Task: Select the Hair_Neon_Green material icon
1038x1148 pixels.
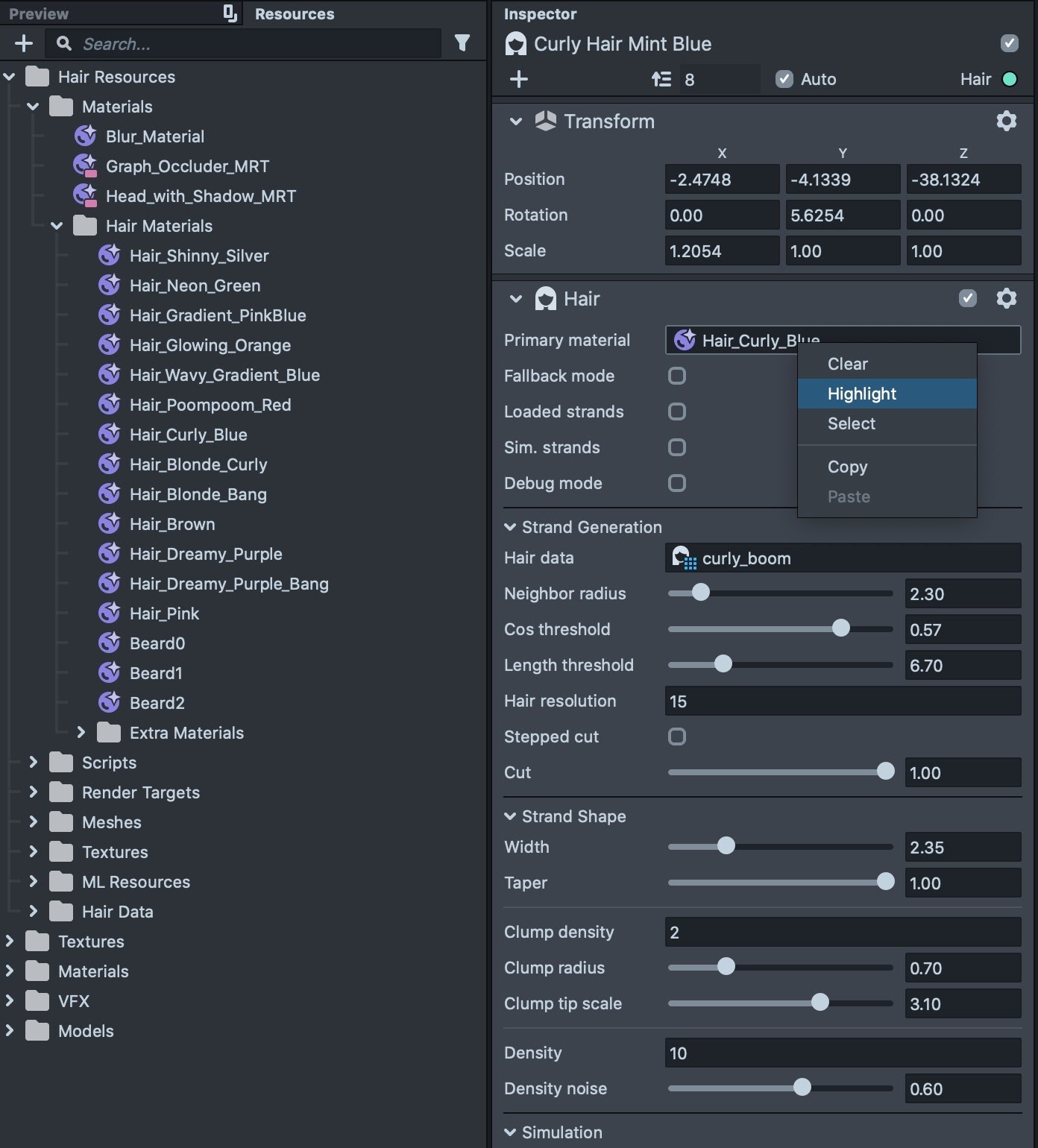Action: (x=110, y=286)
